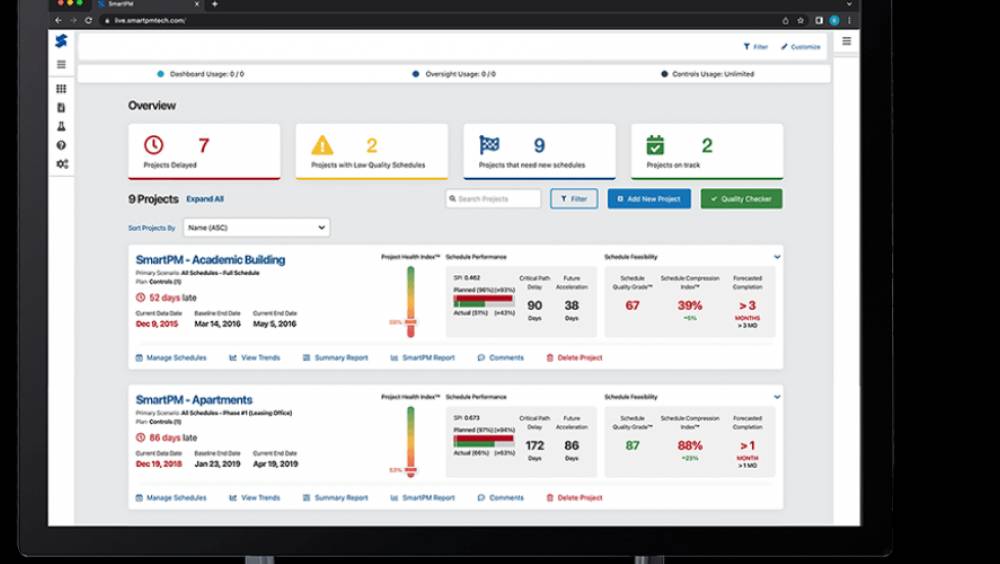Click the red clock Projects Delayed icon
The image size is (1000, 564).
[153, 145]
